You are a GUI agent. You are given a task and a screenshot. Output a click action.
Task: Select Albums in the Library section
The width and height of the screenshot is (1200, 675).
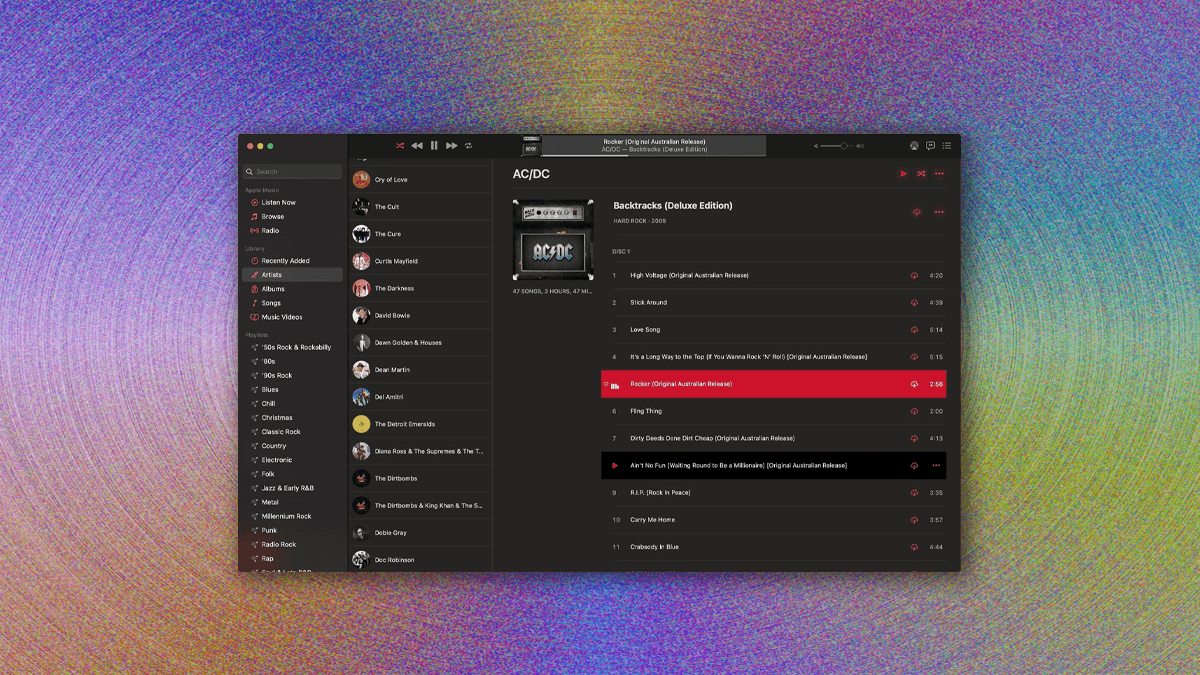tap(273, 289)
